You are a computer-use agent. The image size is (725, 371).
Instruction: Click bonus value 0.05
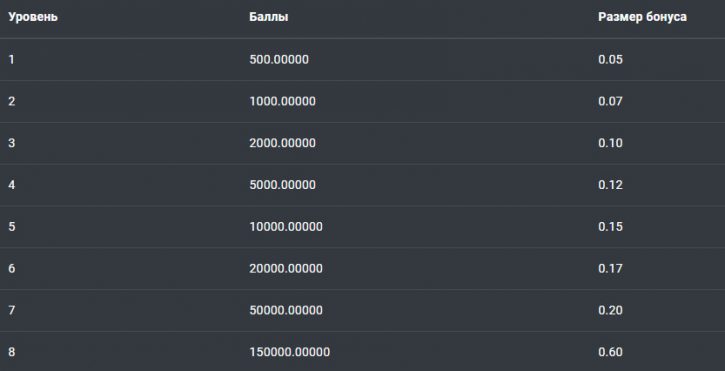[x=610, y=60]
